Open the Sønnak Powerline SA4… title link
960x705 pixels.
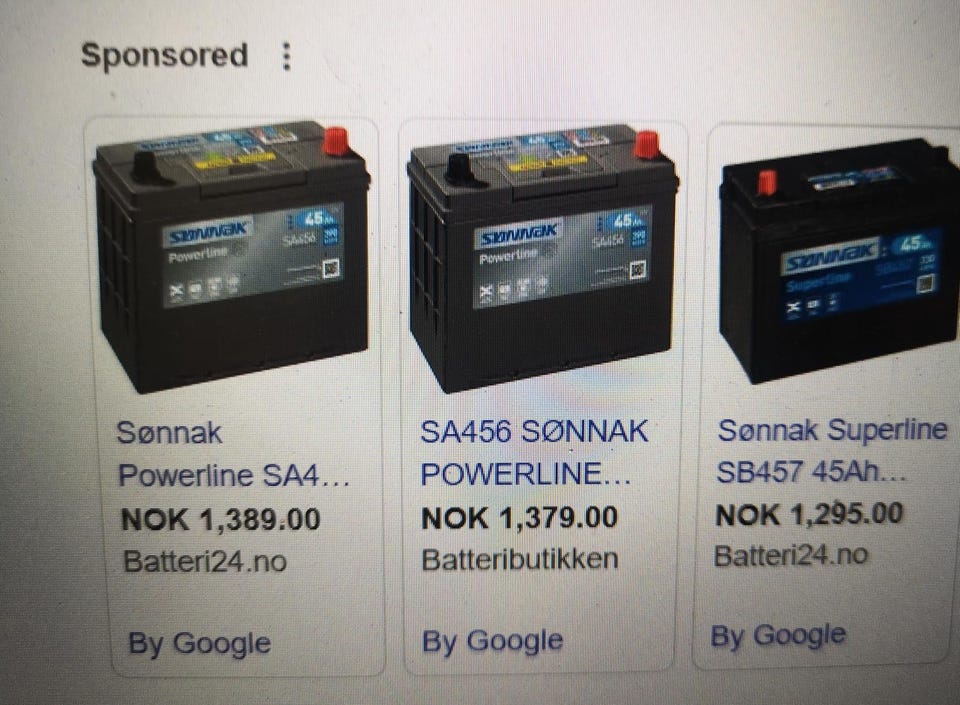coord(234,453)
